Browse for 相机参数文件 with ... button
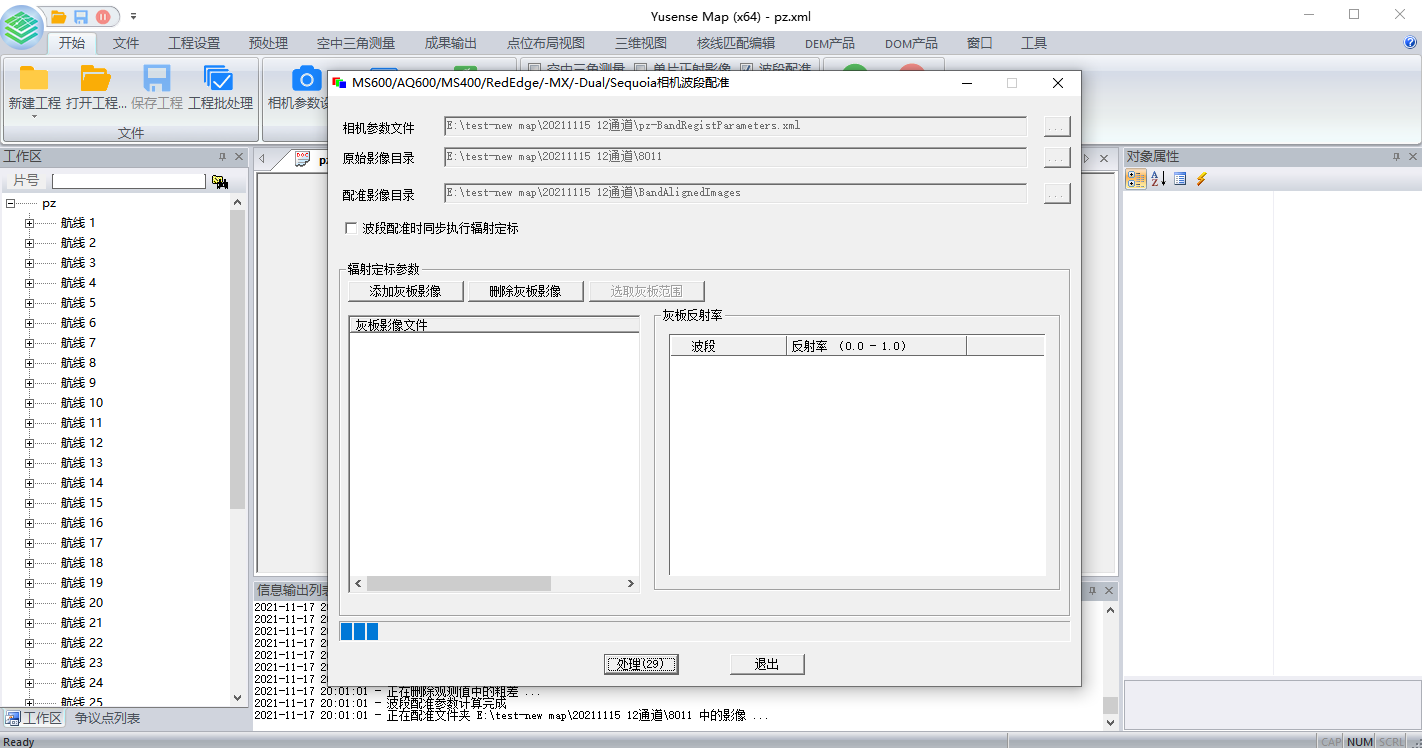This screenshot has height=748, width=1422. 1057,126
